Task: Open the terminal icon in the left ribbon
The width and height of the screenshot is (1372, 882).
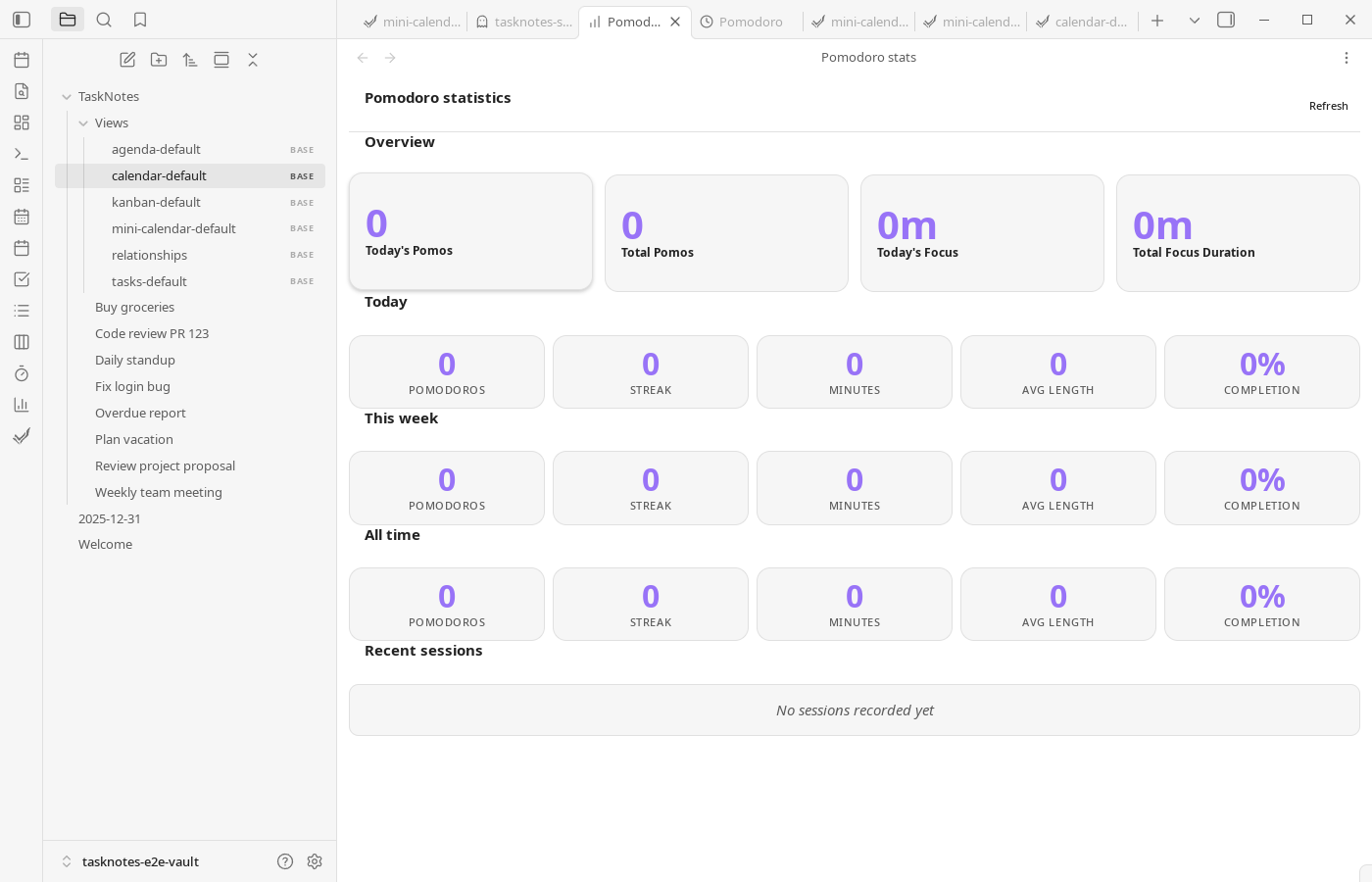Action: (22, 154)
